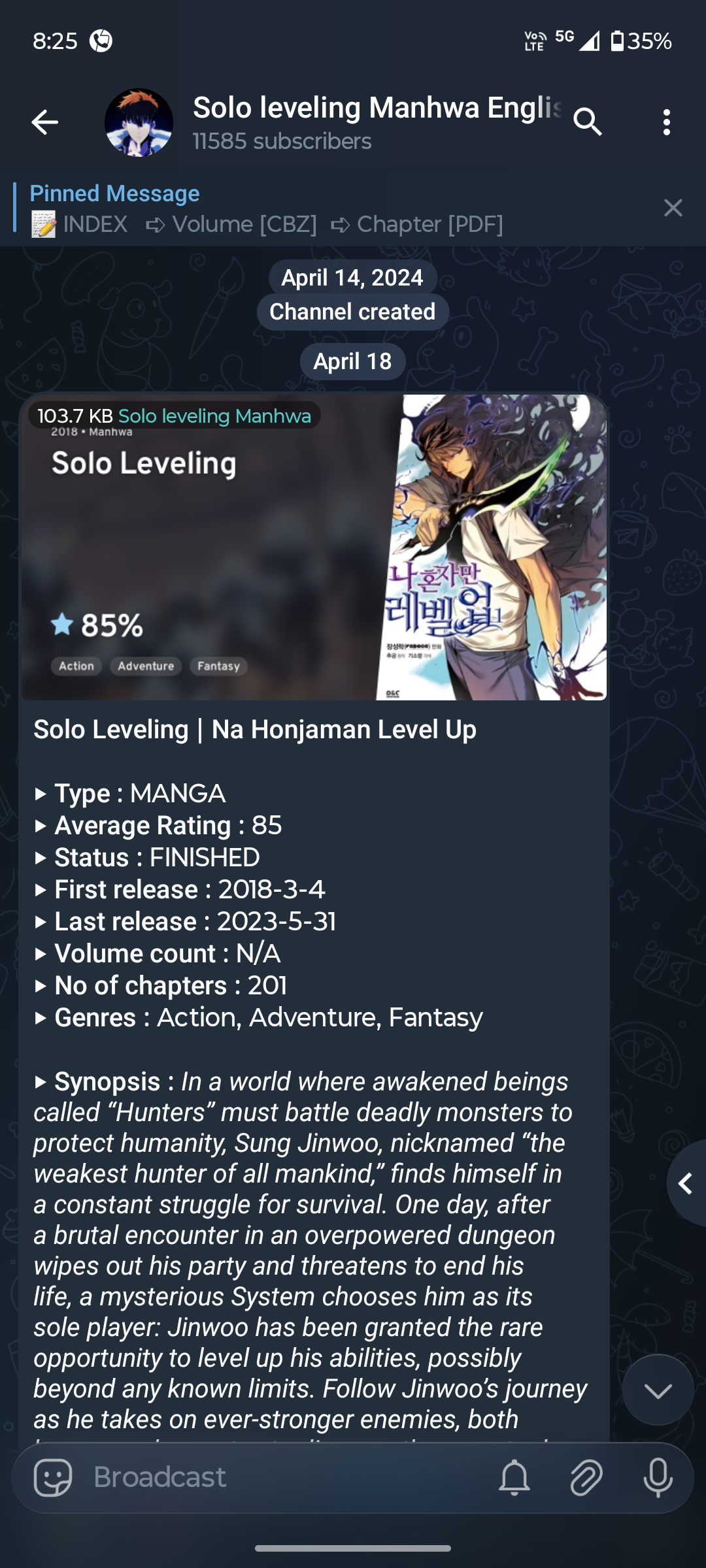Image resolution: width=706 pixels, height=1568 pixels.
Task: Select Chapter [PDF] from the pinned bar
Action: [x=429, y=224]
